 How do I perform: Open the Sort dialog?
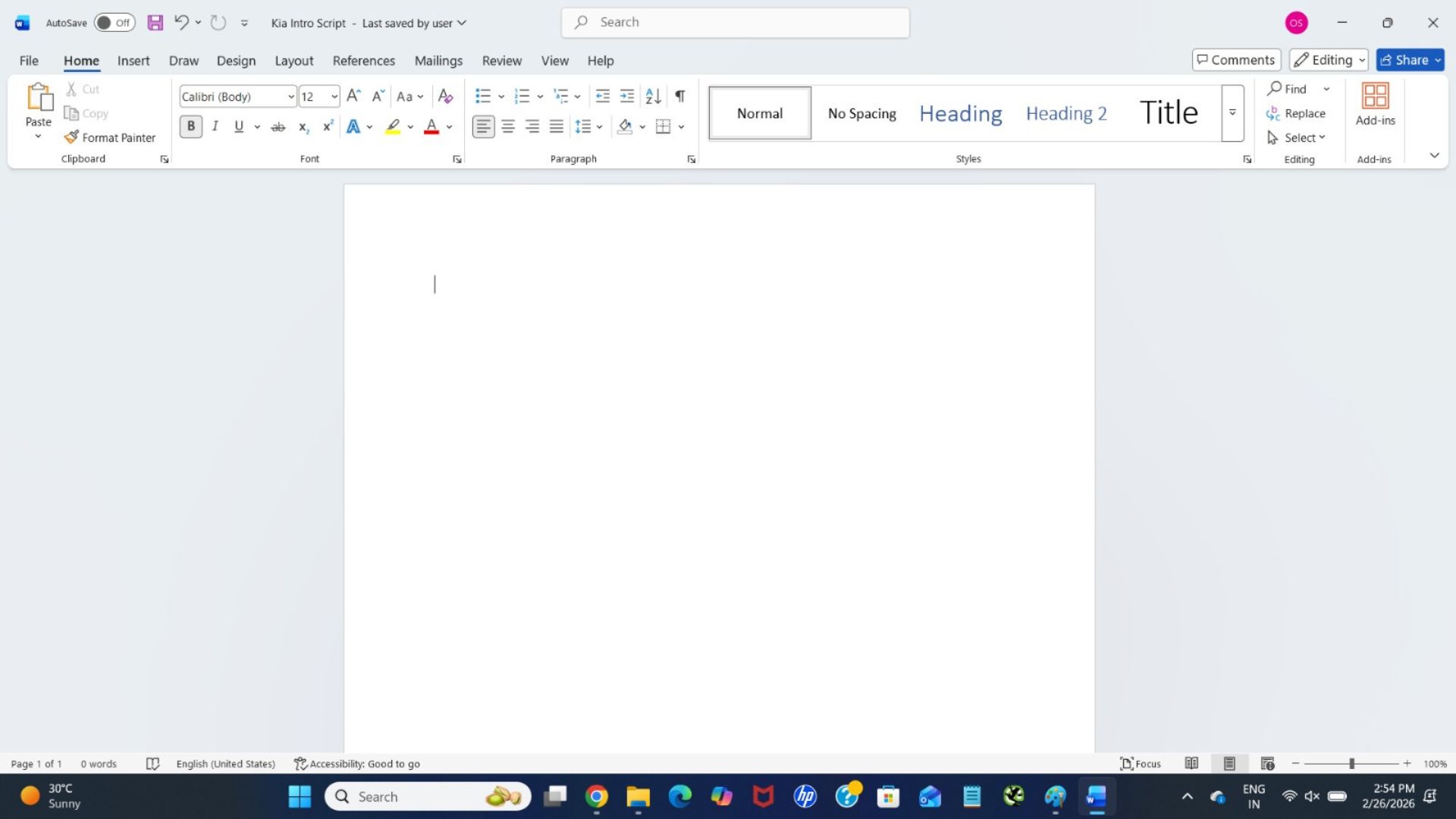pyautogui.click(x=652, y=96)
